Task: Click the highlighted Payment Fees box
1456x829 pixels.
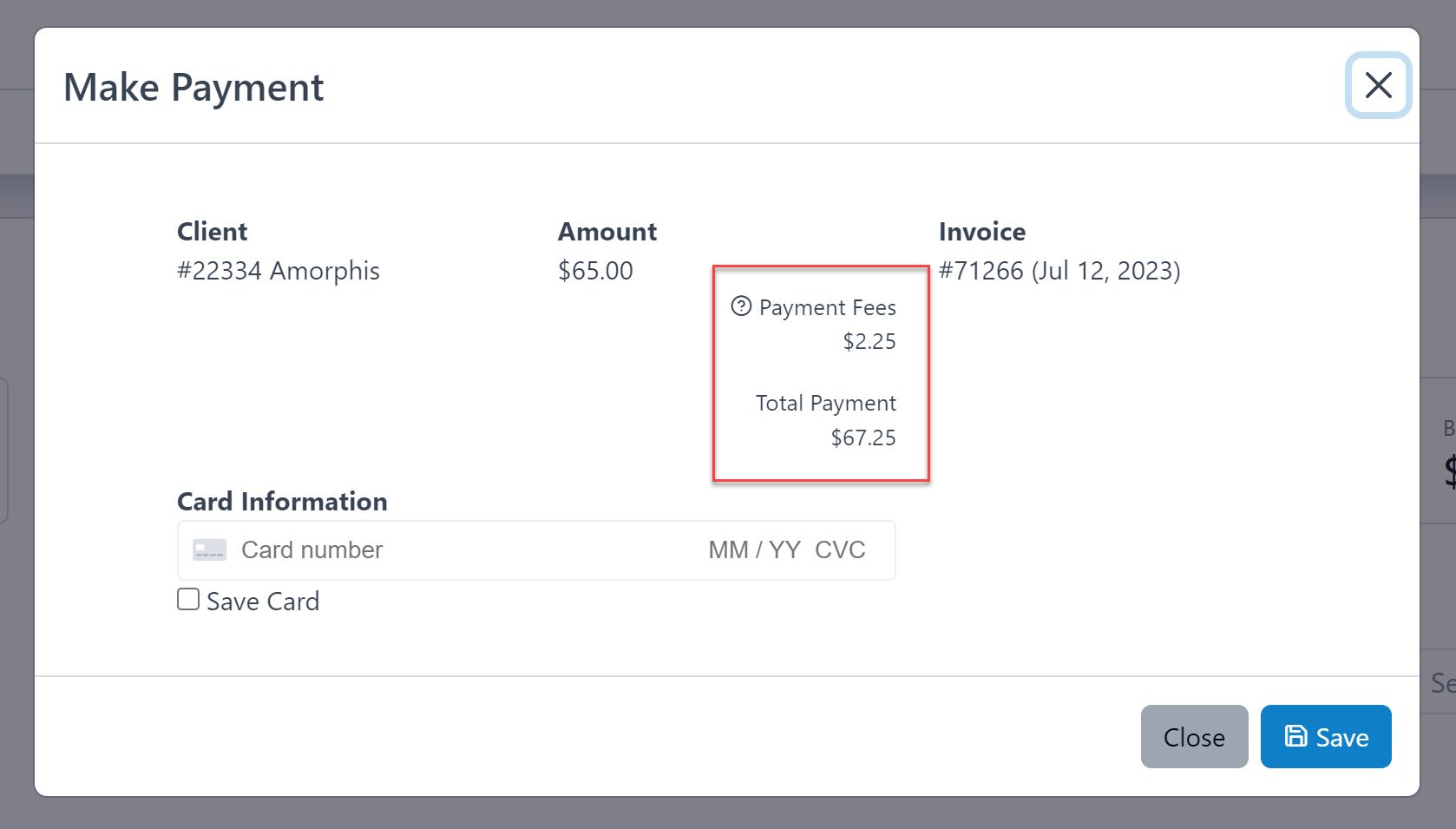Action: 820,373
